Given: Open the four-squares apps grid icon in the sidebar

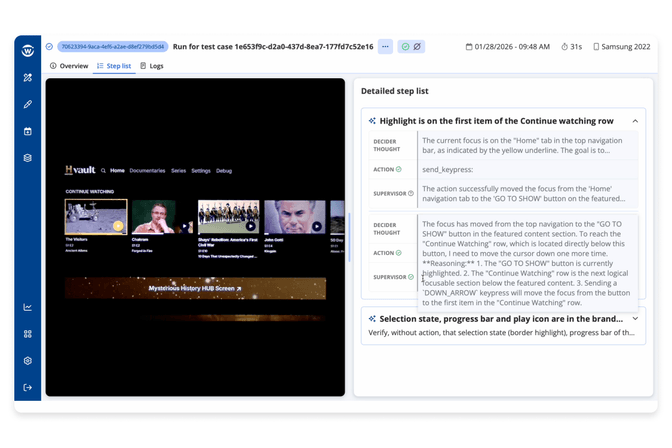Looking at the screenshot, I should 27,334.
